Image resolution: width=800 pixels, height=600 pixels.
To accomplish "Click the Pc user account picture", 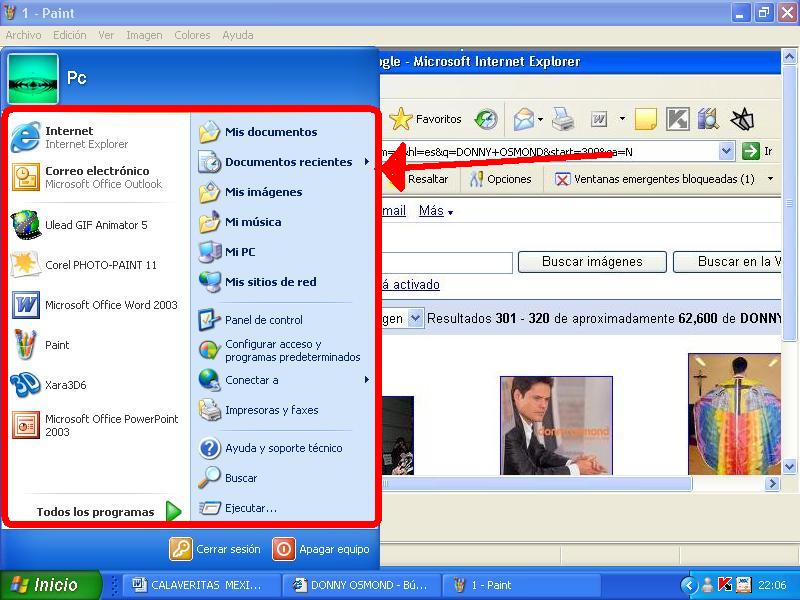I will pyautogui.click(x=33, y=79).
